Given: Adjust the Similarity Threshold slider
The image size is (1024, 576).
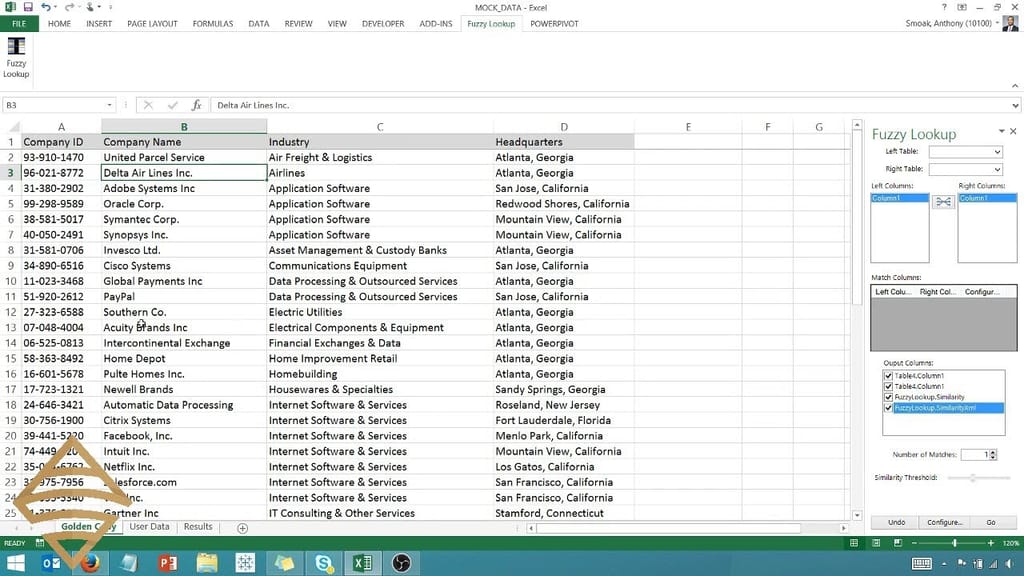Looking at the screenshot, I should [x=973, y=478].
